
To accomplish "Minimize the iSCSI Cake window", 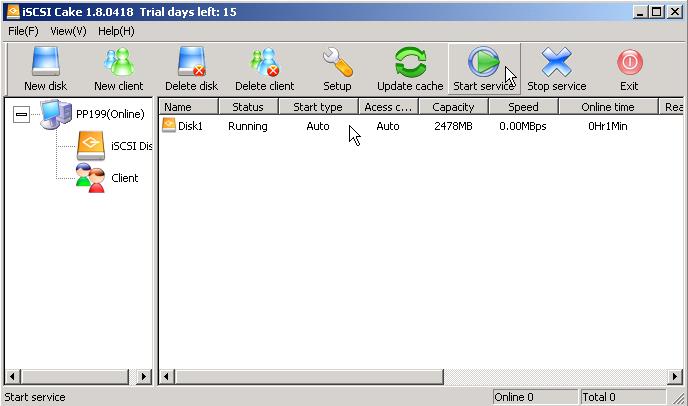I will [x=640, y=12].
